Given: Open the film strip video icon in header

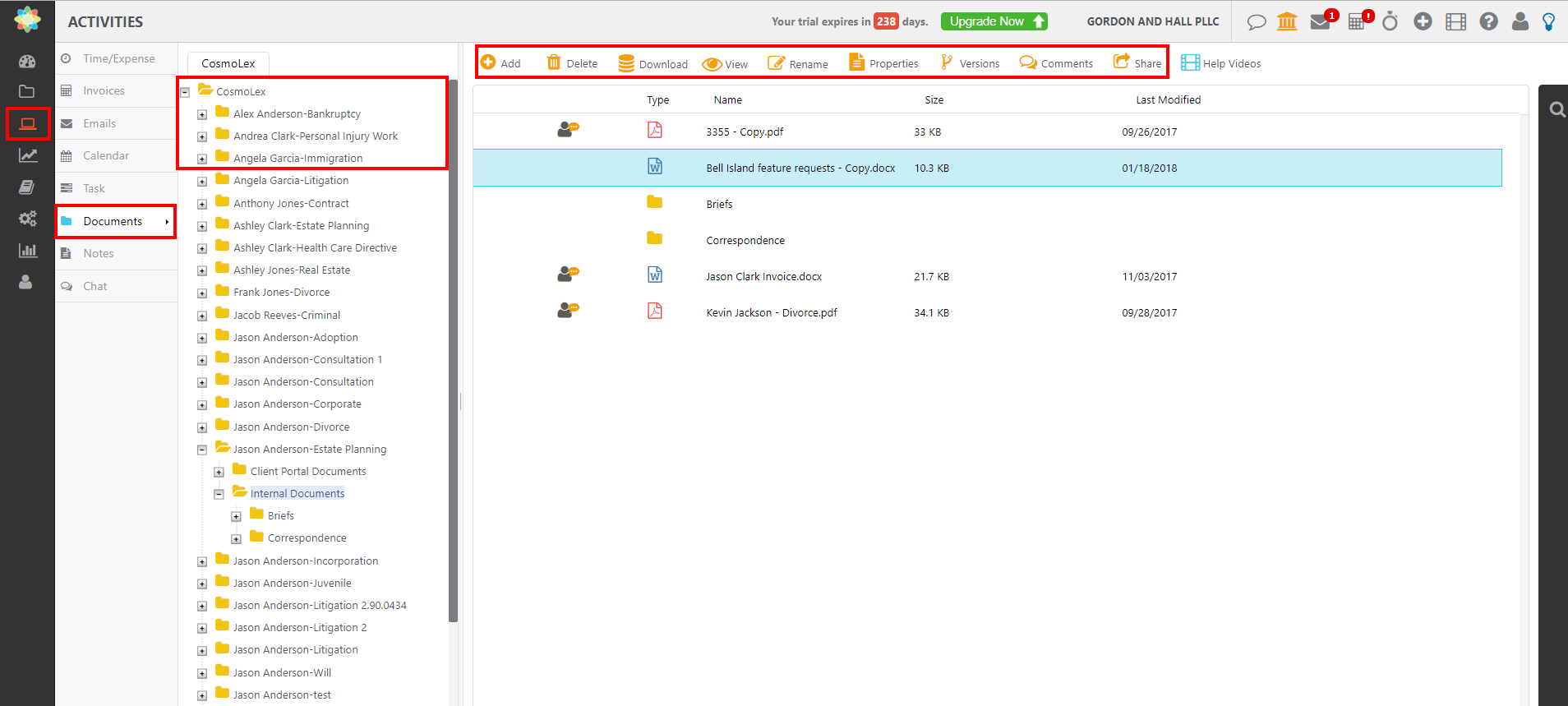Looking at the screenshot, I should click(1455, 22).
